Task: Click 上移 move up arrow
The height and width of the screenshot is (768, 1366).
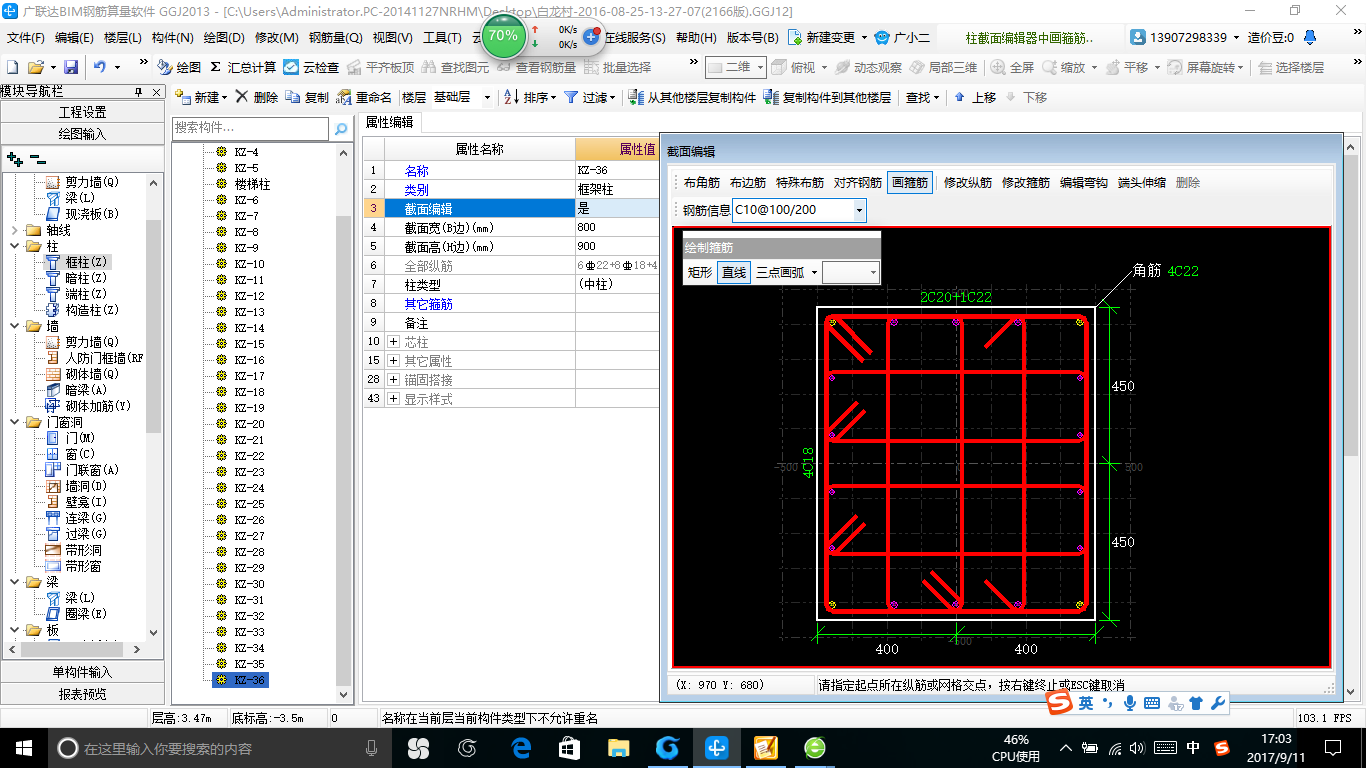Action: coord(974,97)
